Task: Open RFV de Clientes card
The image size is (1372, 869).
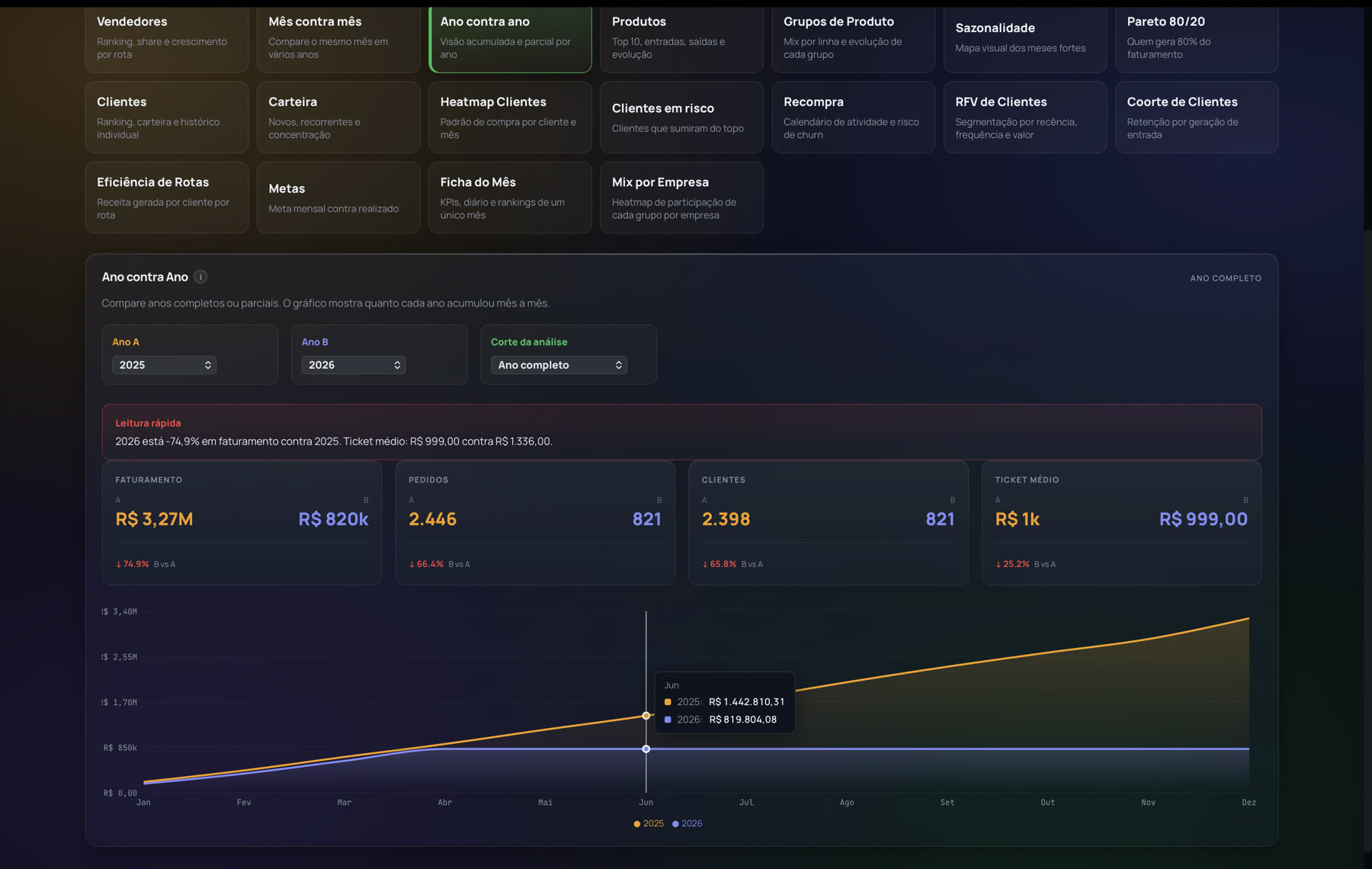Action: (1025, 117)
